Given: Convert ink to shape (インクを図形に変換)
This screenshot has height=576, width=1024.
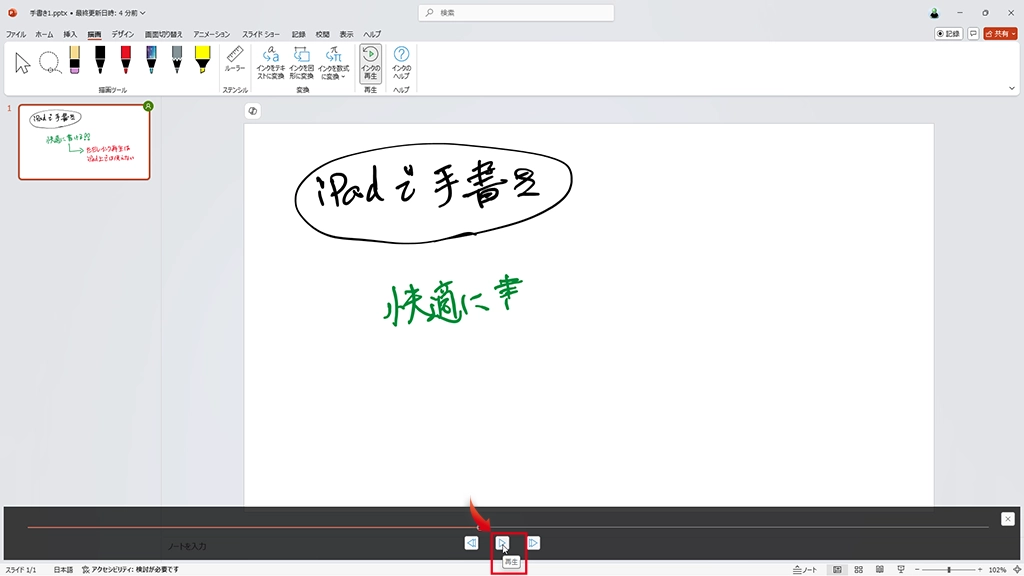Looking at the screenshot, I should click(x=302, y=63).
